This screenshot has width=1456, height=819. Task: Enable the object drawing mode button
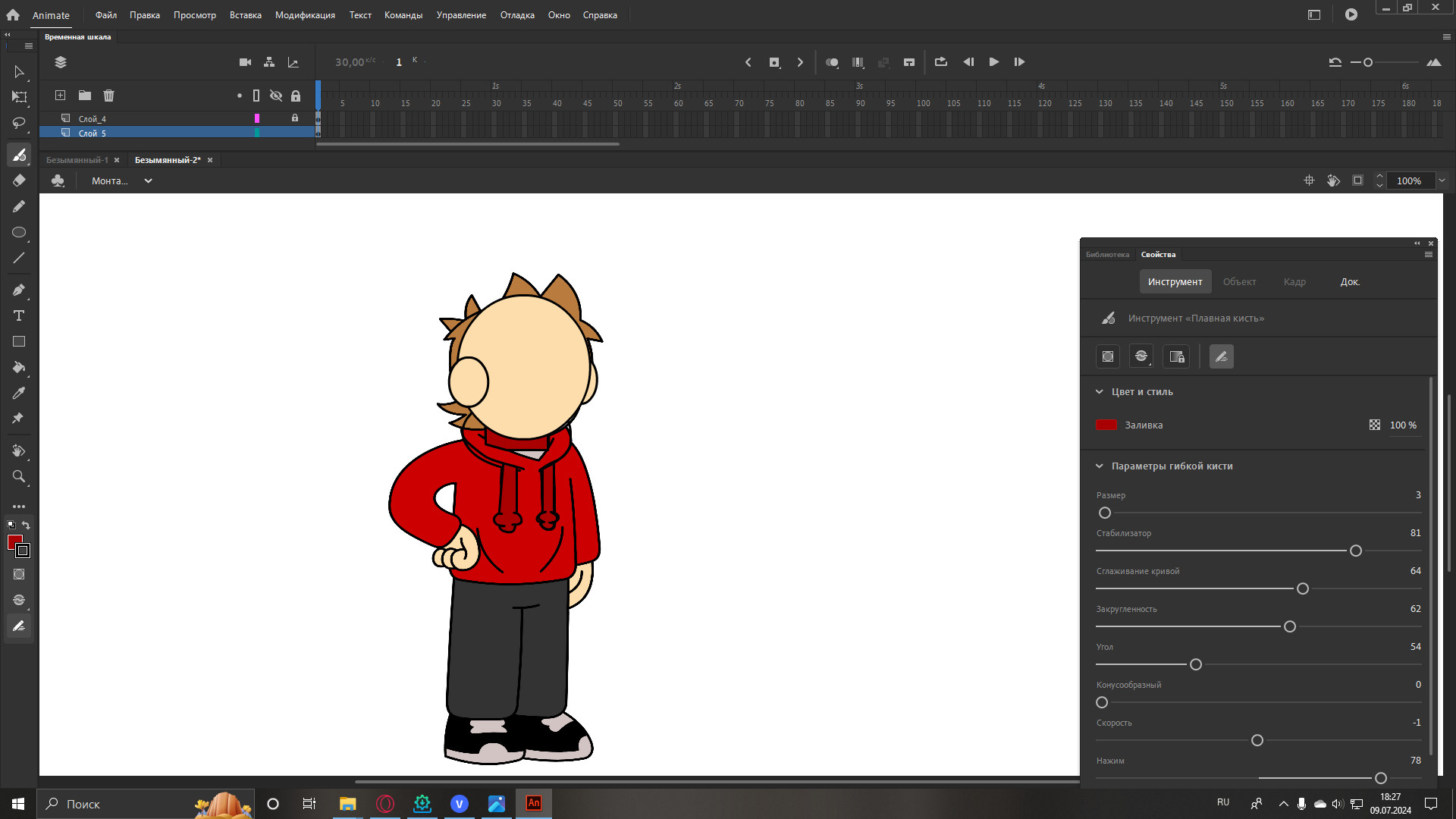coord(11,525)
